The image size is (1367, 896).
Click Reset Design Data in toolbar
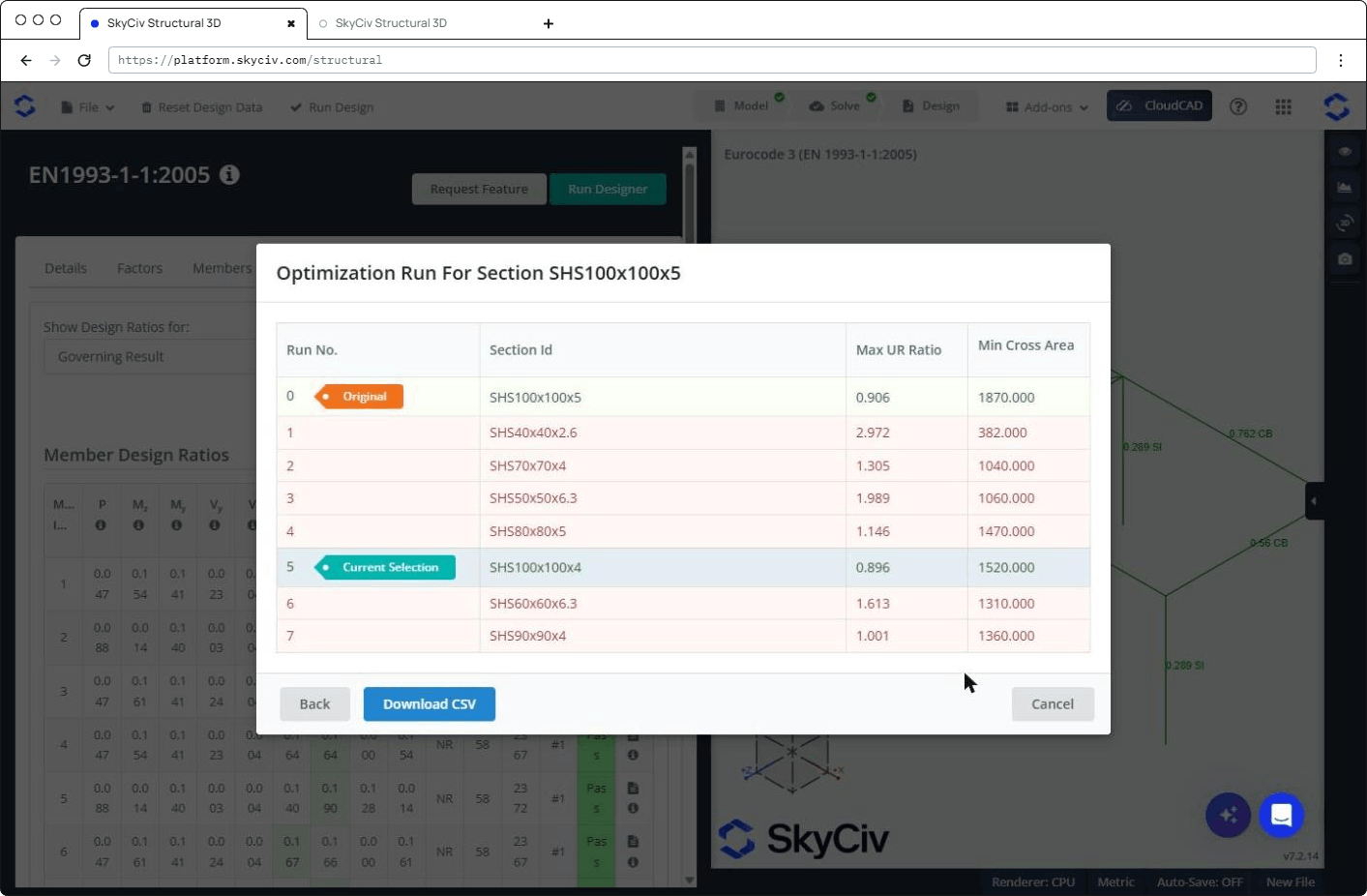click(202, 107)
